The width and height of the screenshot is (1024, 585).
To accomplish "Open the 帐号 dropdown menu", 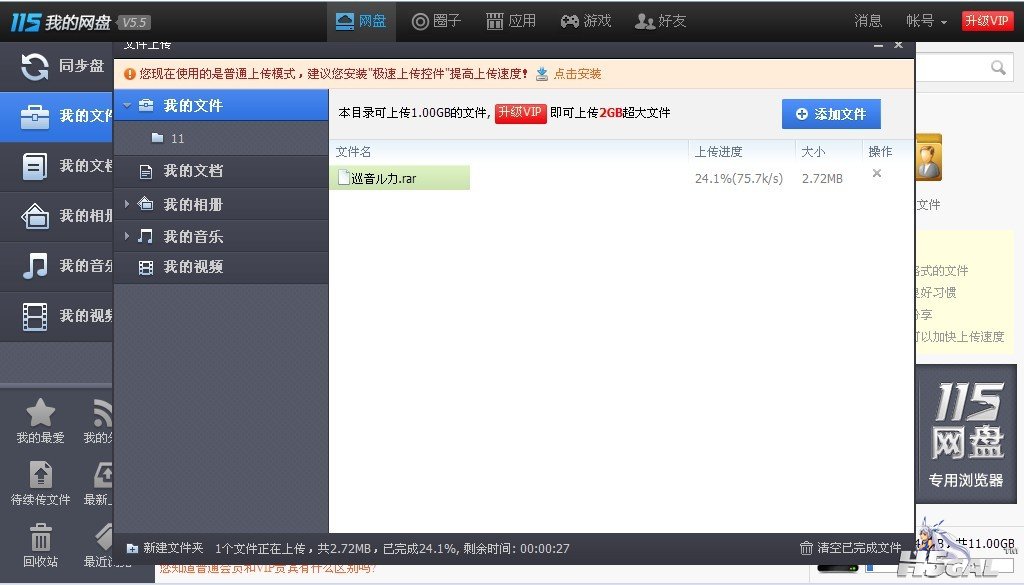I will pos(926,21).
